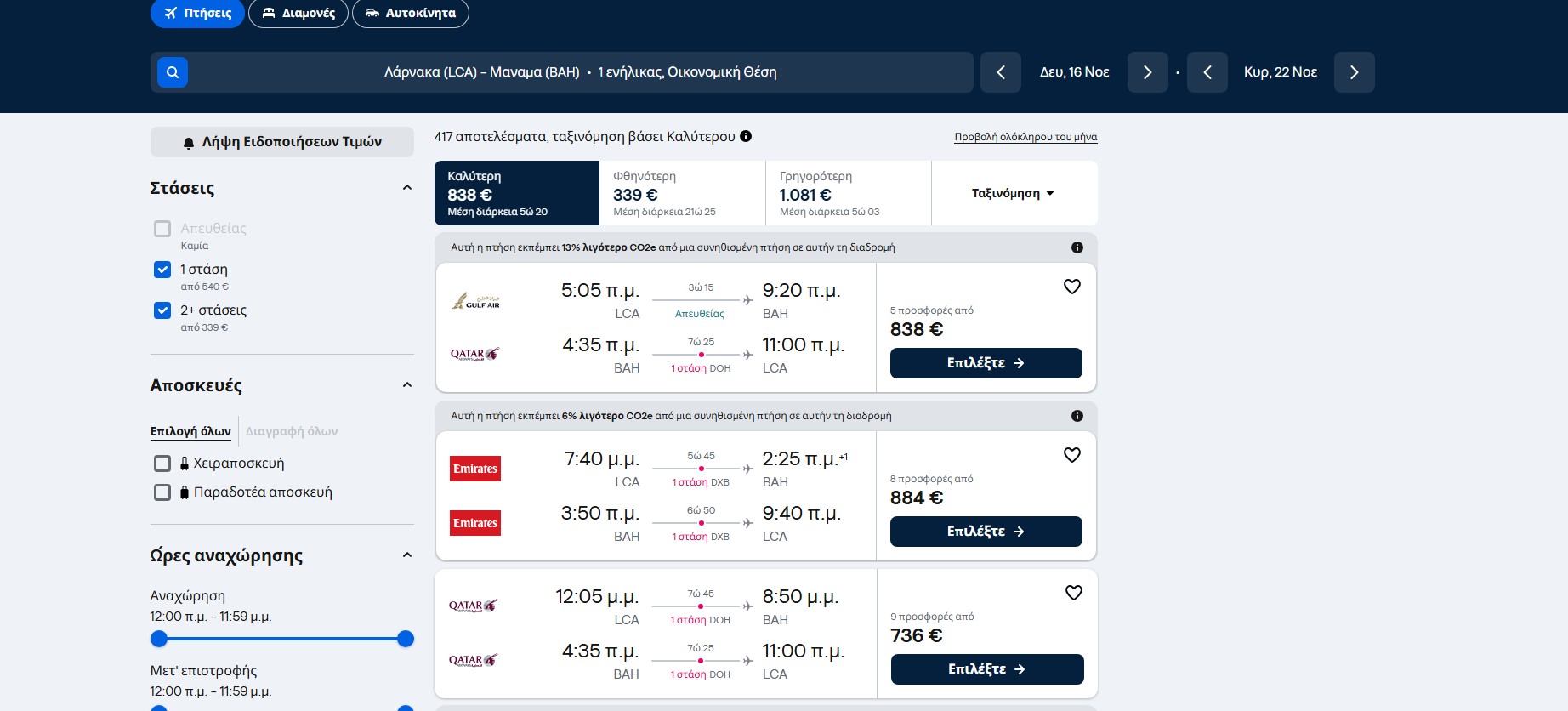Enable the Χειραποσκευή baggage checkbox
The width and height of the screenshot is (1568, 711).
[x=162, y=464]
